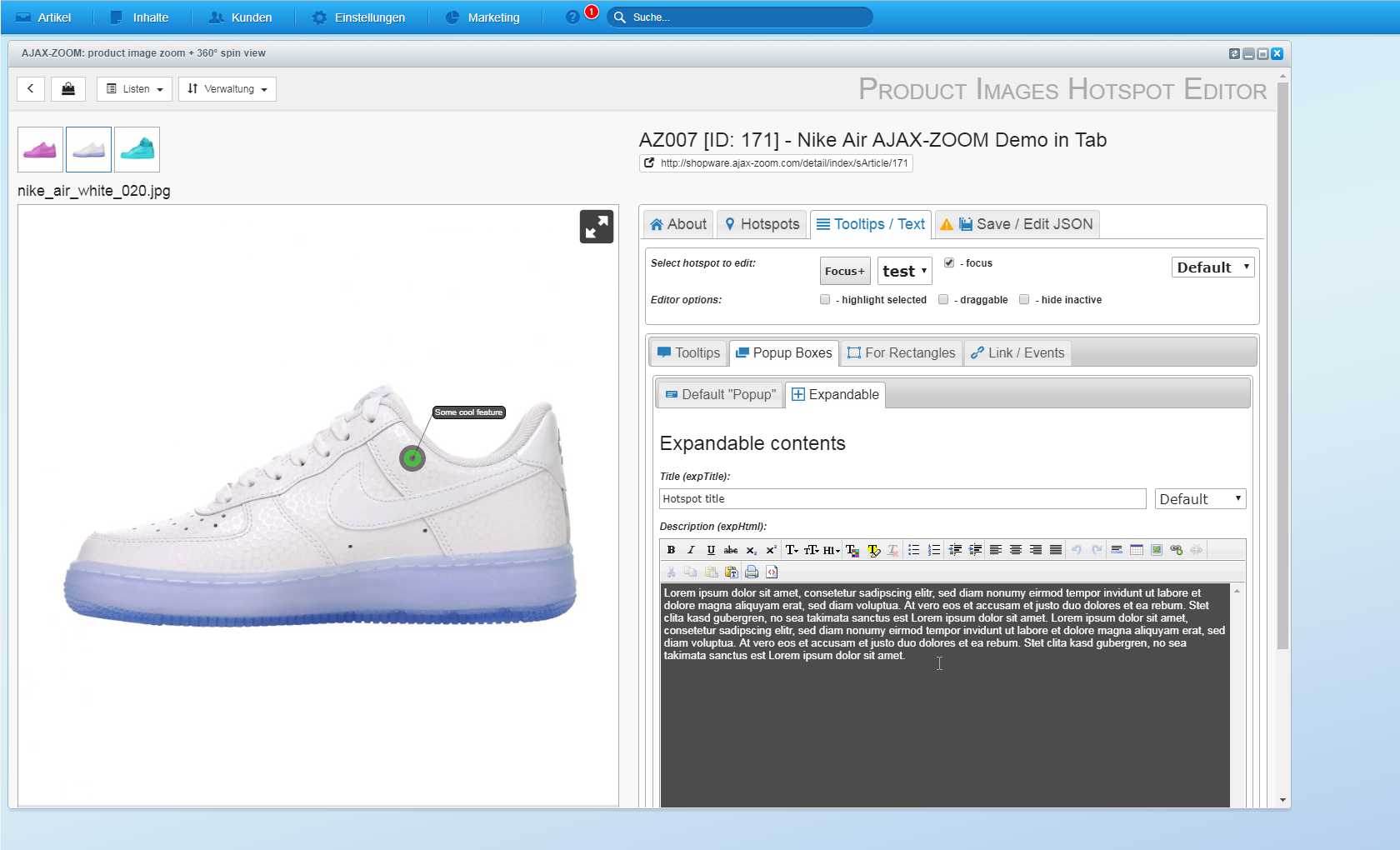Open the Listen dropdown
This screenshot has height=850, width=1400.
point(134,88)
